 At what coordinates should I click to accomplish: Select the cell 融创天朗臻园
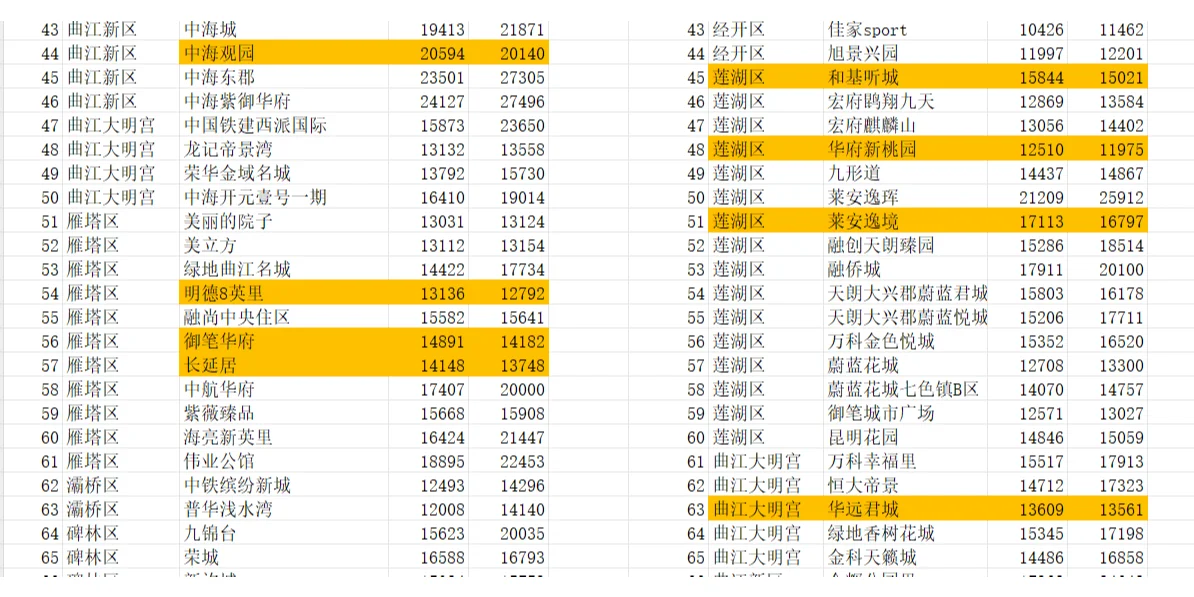905,246
